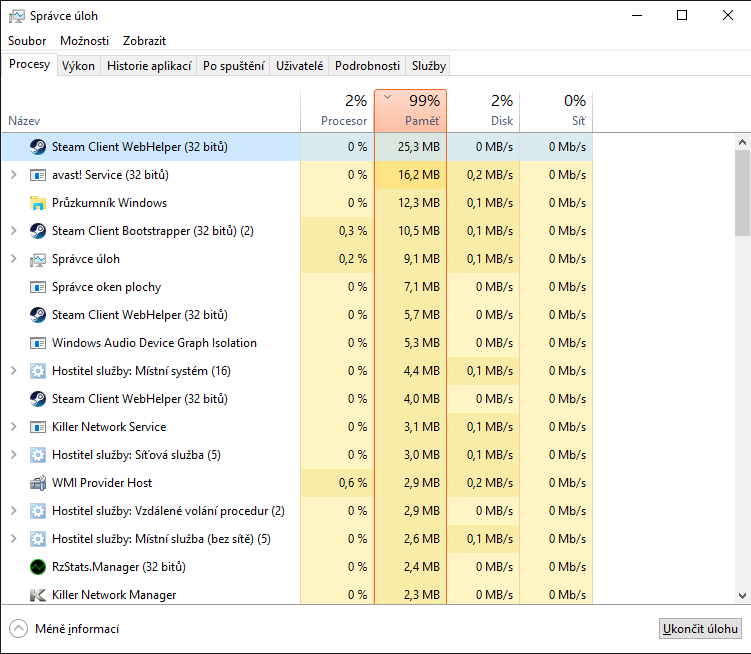Click the RzStats.Manager green icon
The image size is (751, 654).
coord(38,567)
